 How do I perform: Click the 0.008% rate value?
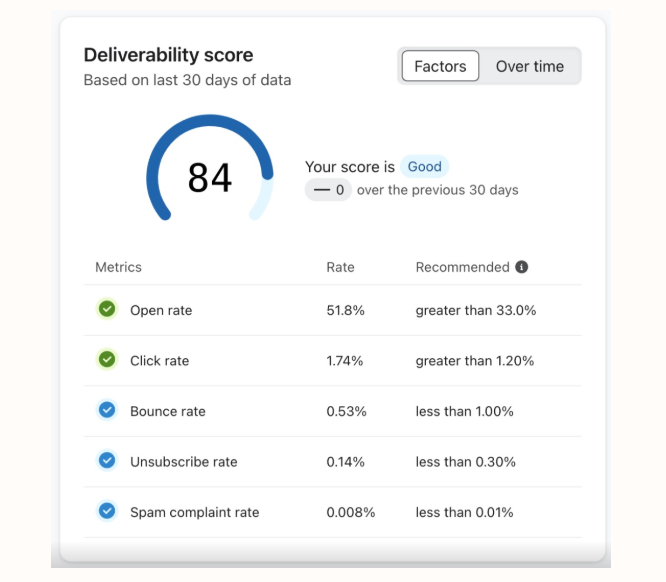point(351,513)
